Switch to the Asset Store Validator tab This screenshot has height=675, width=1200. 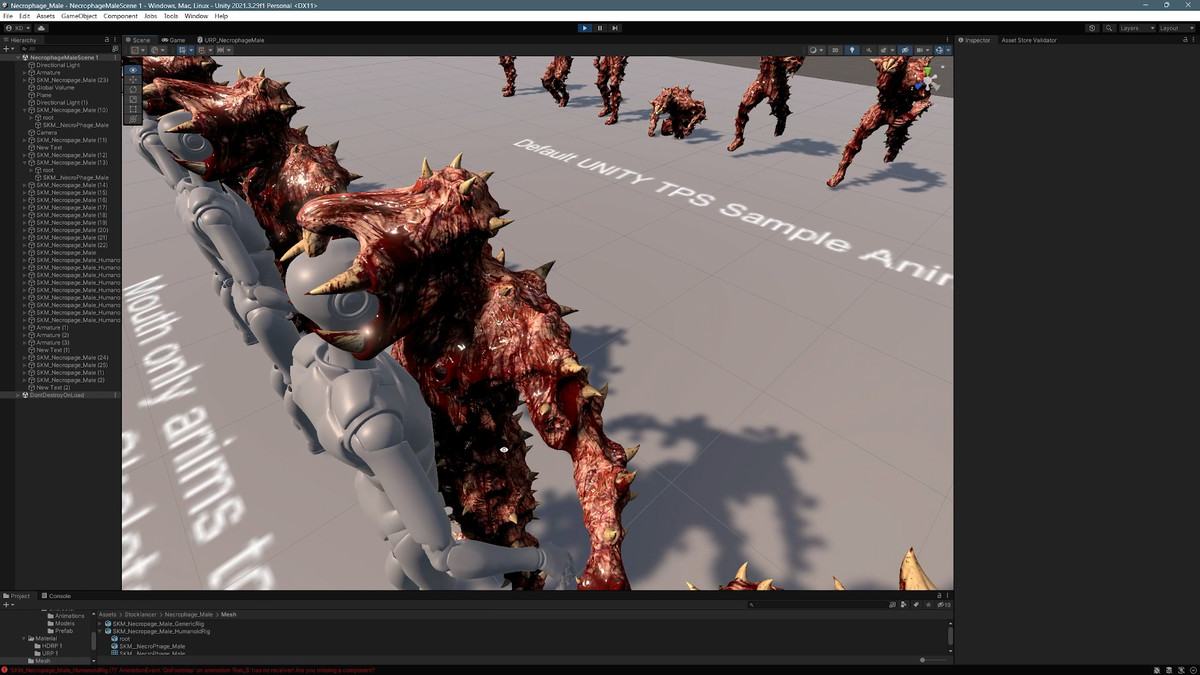coord(1029,40)
